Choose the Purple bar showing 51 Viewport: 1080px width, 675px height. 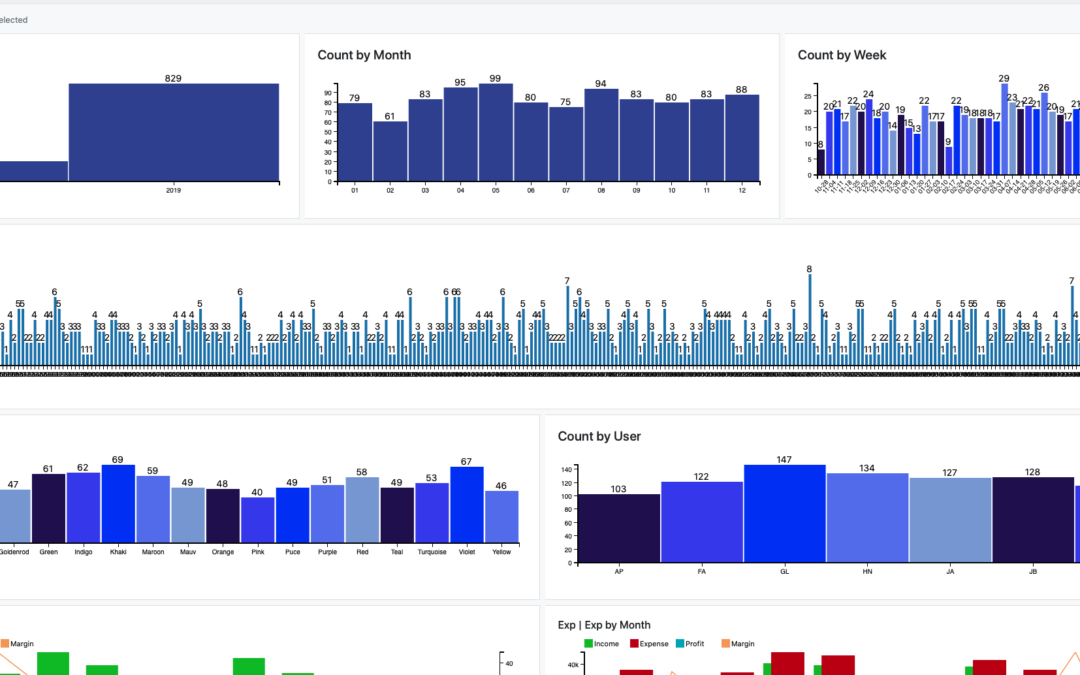pyautogui.click(x=327, y=514)
